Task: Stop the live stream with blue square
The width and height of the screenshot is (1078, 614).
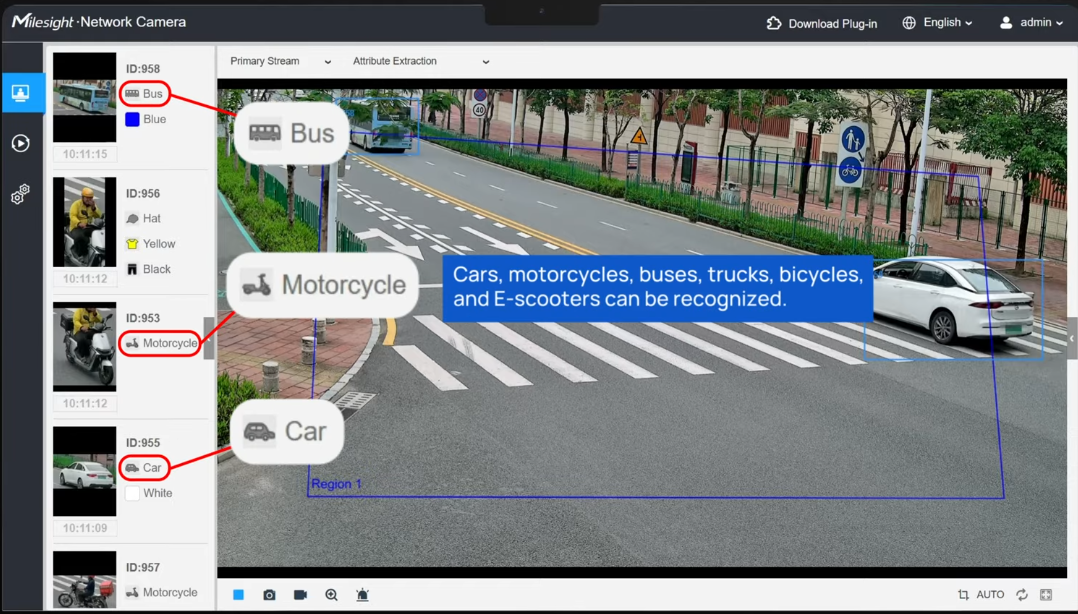Action: coord(239,595)
